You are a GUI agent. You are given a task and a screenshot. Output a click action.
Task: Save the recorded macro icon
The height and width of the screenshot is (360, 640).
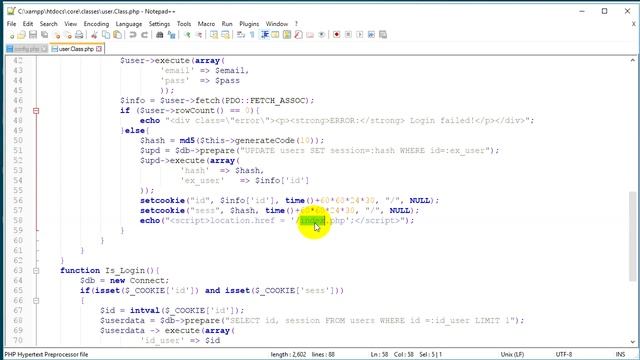(383, 35)
